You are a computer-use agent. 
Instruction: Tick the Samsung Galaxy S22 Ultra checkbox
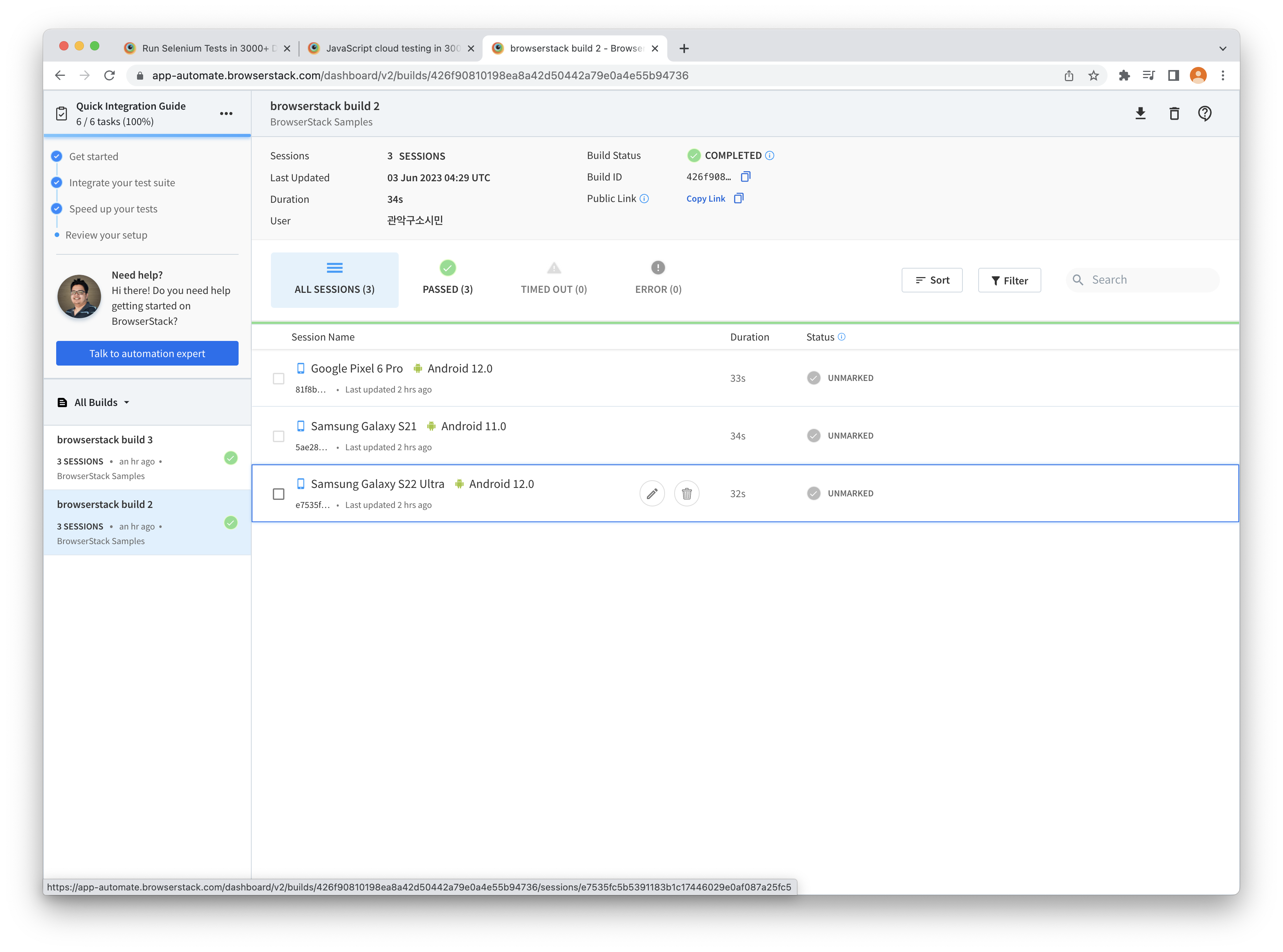278,494
